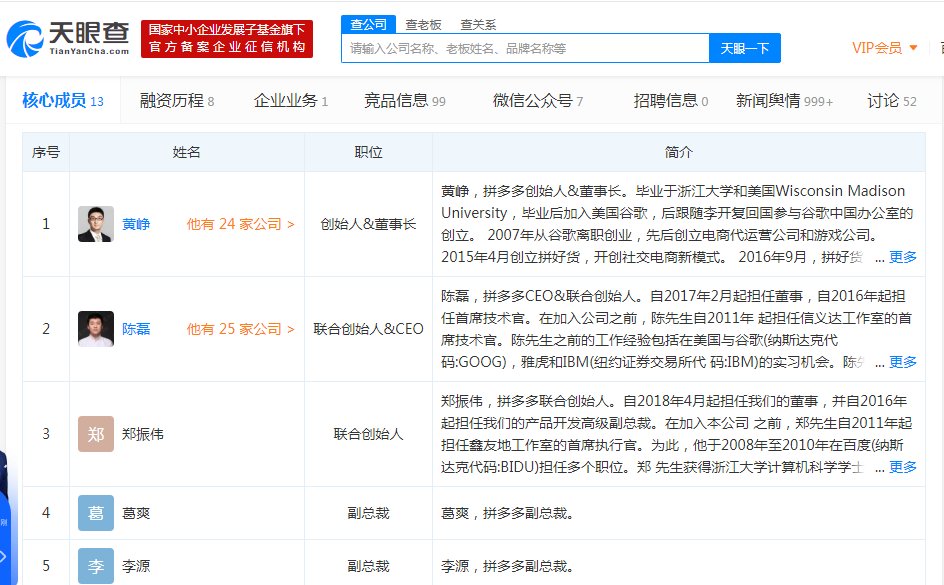This screenshot has width=944, height=585.
Task: View 陈磊's 25 companies link
Action: [x=240, y=329]
